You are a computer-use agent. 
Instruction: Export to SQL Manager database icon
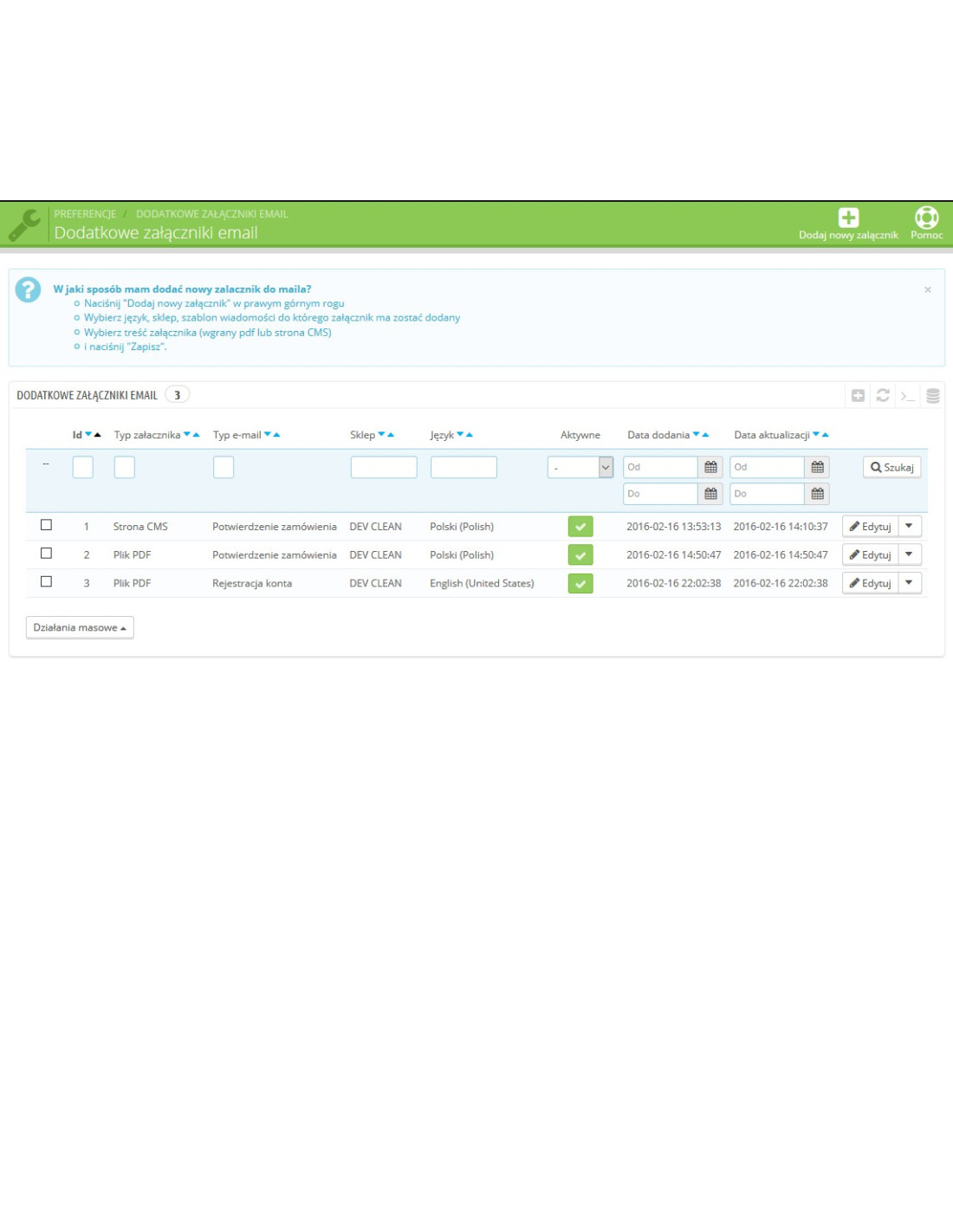tap(933, 396)
